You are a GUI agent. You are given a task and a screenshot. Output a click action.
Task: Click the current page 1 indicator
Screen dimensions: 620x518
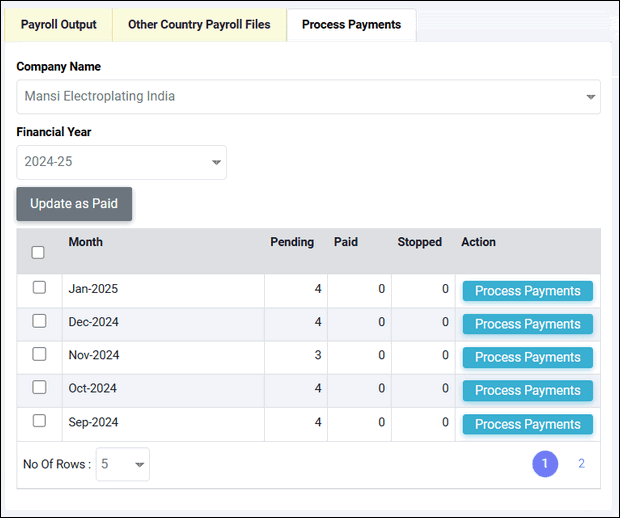point(545,464)
